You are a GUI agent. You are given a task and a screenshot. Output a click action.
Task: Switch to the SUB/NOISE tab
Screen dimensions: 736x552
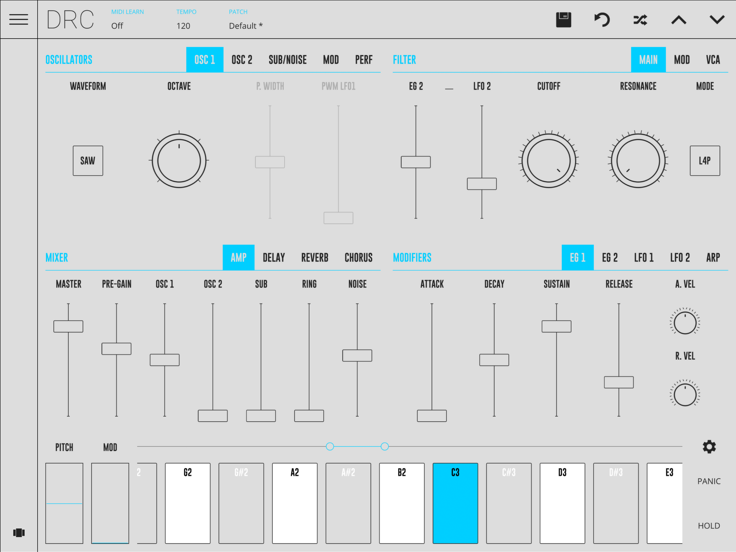[x=287, y=60]
